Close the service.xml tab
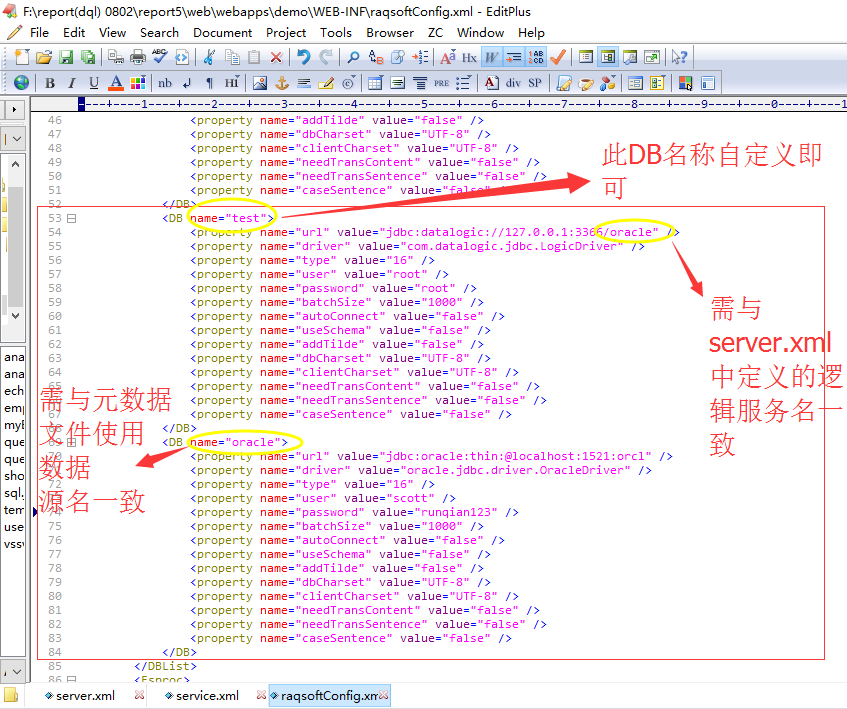 coord(261,695)
